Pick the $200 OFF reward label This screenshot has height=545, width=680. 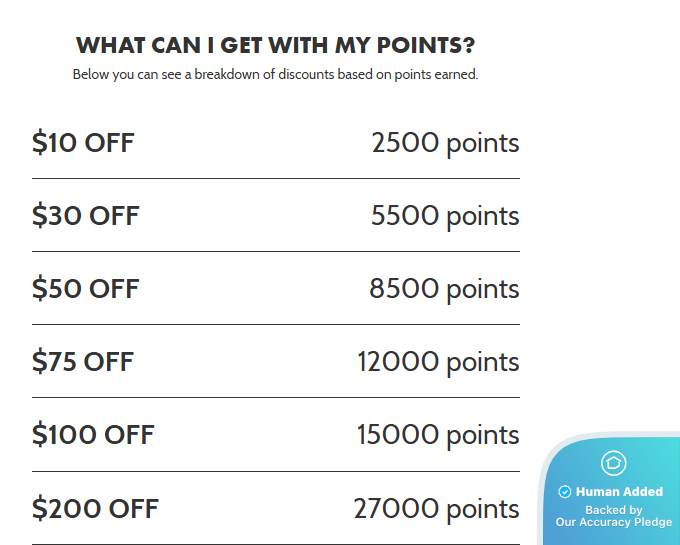point(95,508)
